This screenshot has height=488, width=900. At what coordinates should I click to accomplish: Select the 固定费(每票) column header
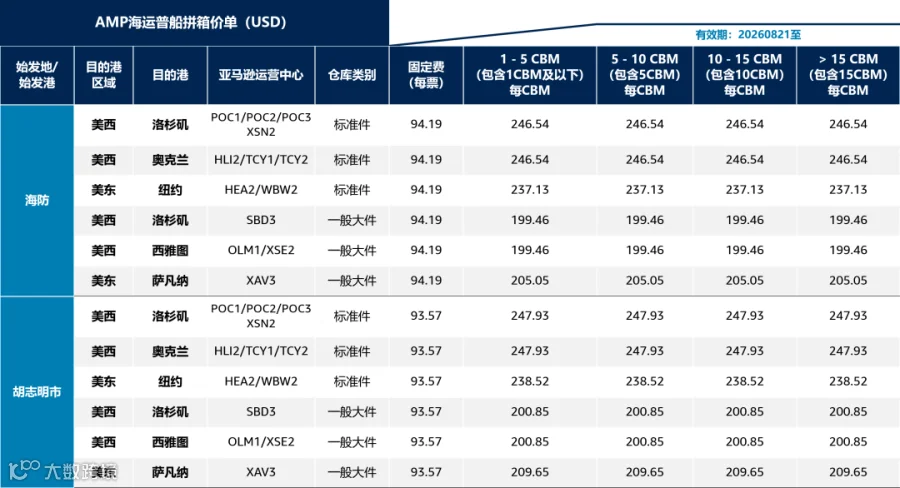coord(426,75)
